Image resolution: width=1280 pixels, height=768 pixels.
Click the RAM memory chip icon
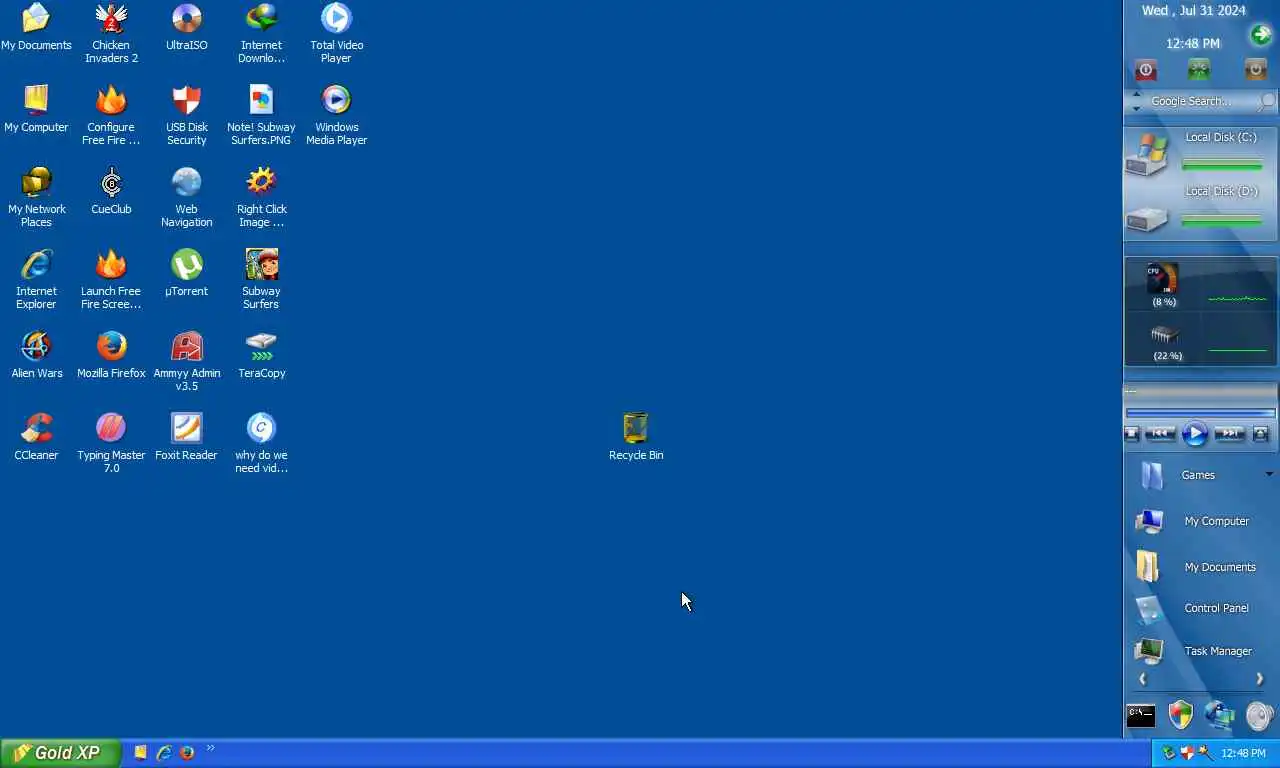click(1165, 335)
